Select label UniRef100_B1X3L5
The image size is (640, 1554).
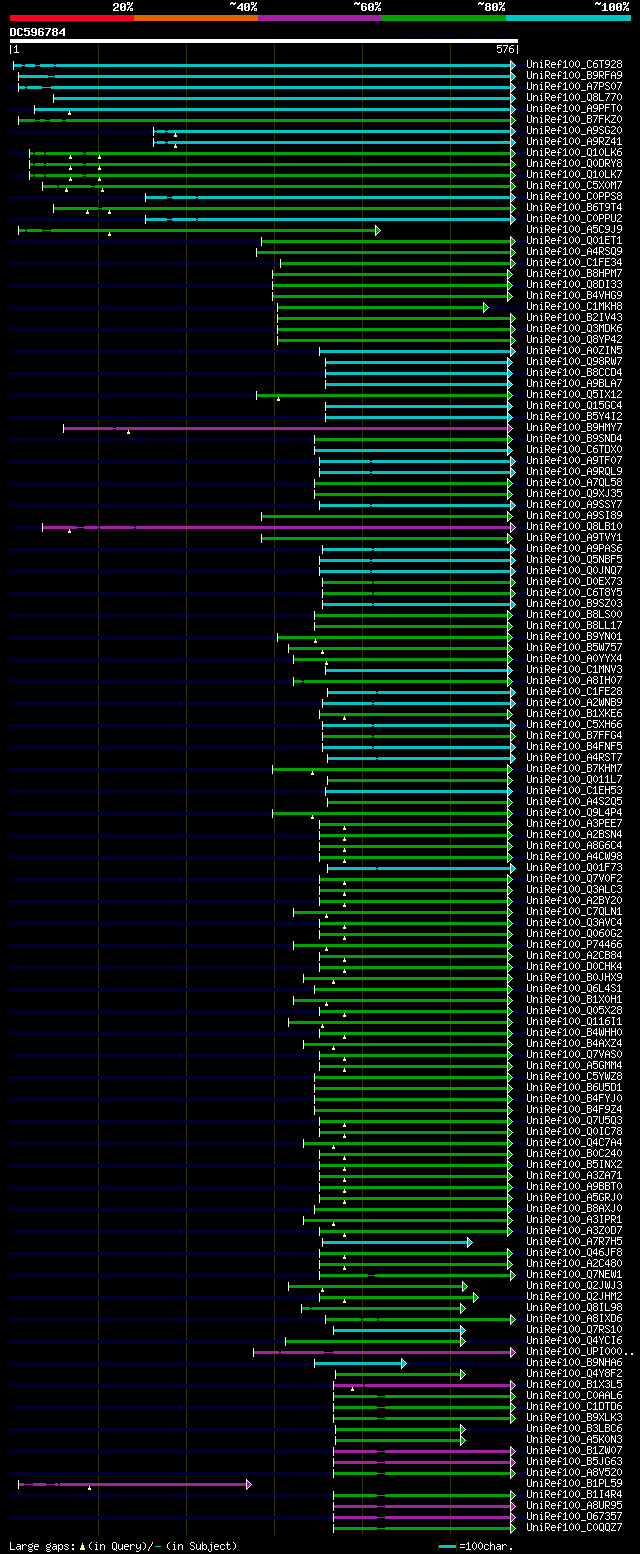(574, 1385)
